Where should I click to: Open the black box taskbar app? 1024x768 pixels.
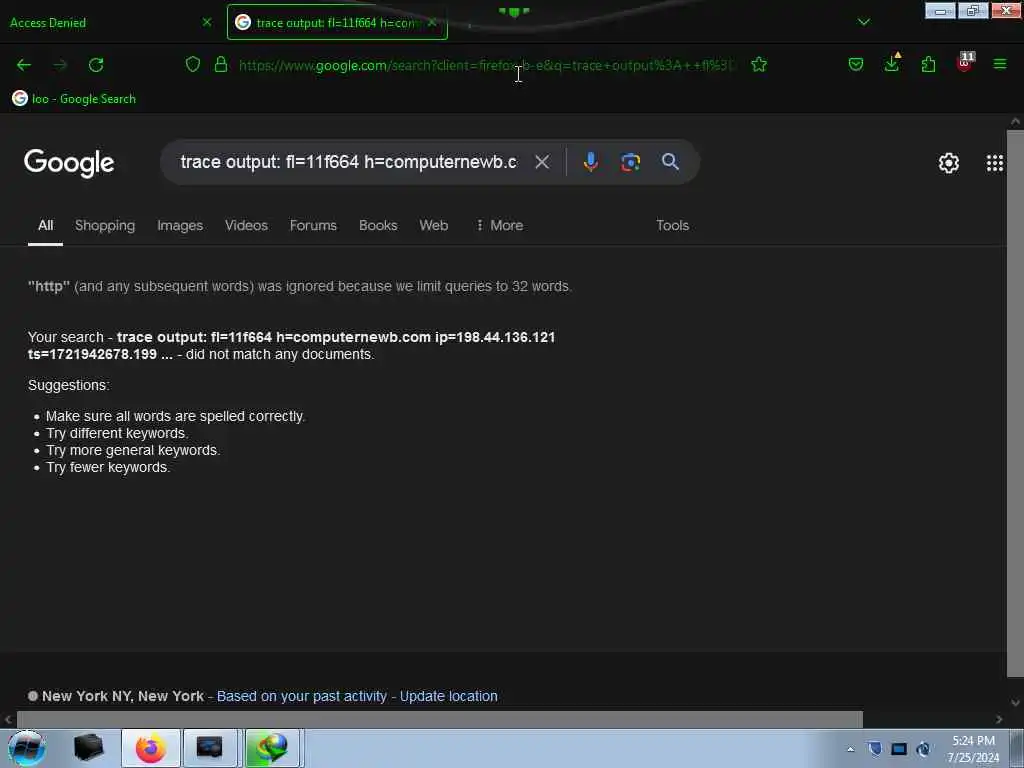pos(89,748)
